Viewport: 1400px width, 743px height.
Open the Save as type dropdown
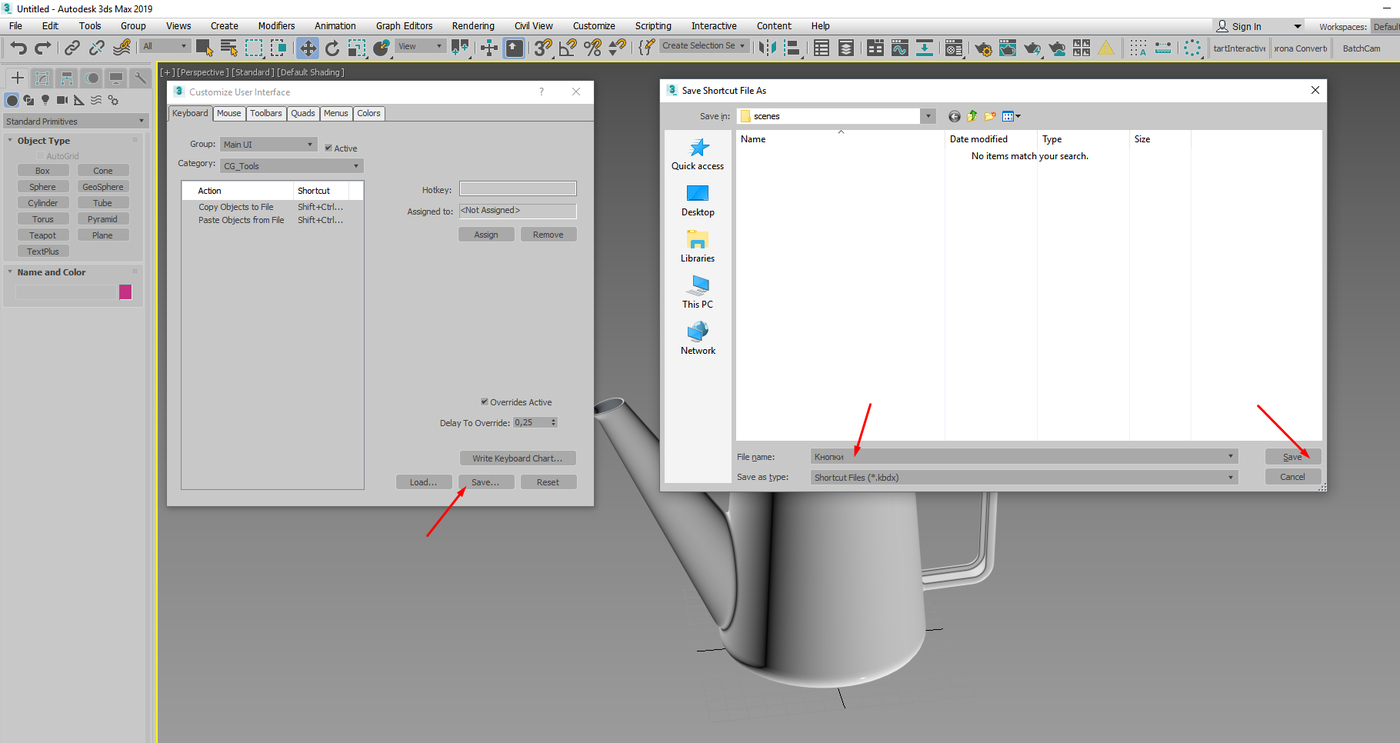click(1024, 477)
